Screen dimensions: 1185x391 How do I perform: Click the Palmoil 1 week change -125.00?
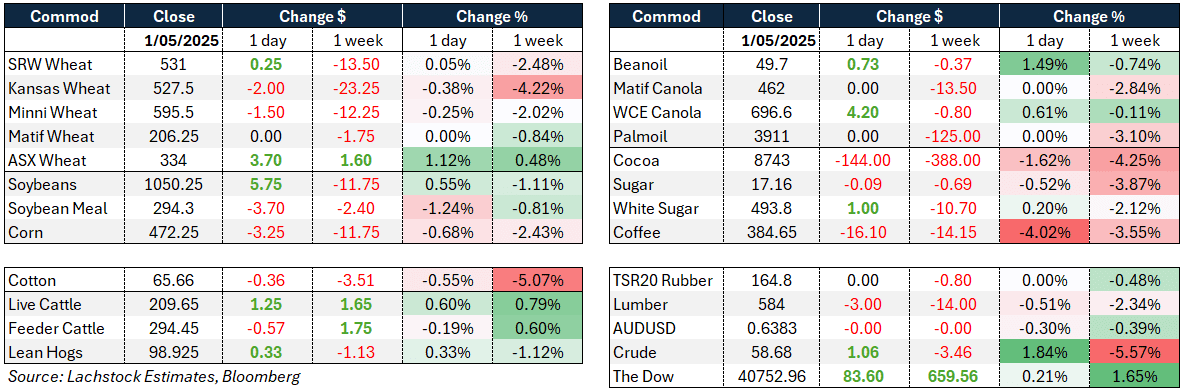(x=955, y=137)
